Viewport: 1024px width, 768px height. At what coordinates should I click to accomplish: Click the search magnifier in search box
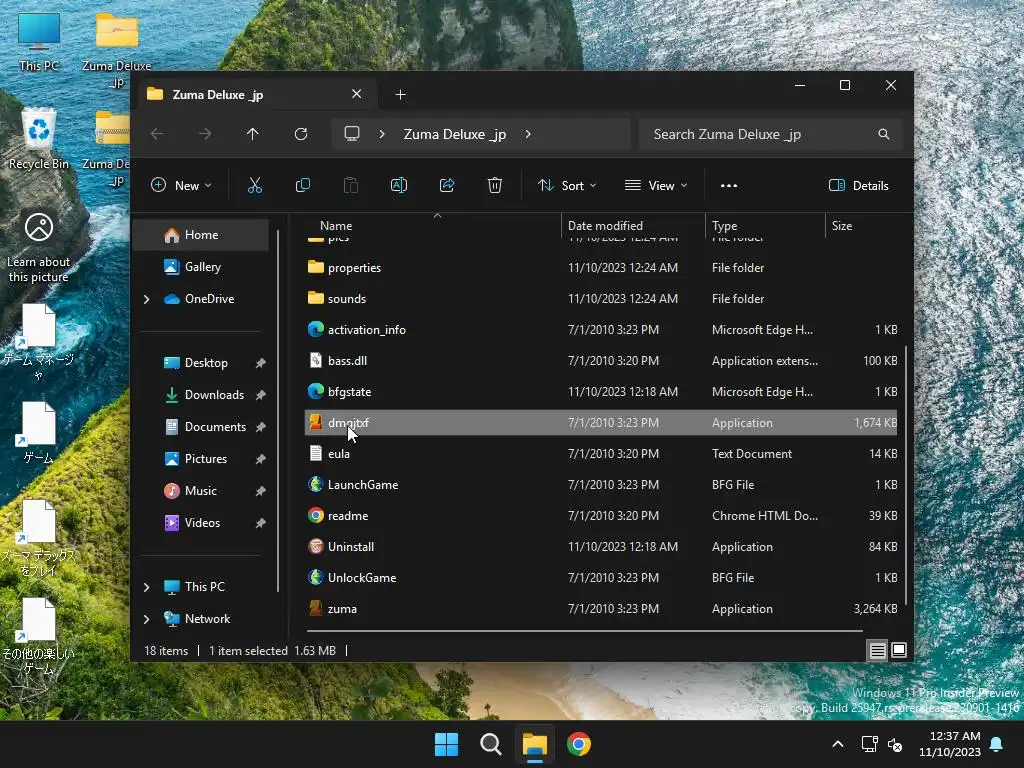[884, 134]
